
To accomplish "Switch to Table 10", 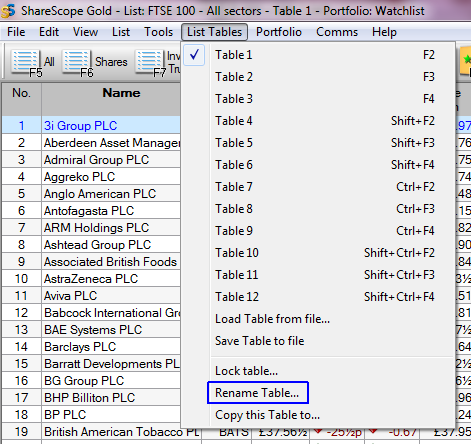I will pos(318,253).
